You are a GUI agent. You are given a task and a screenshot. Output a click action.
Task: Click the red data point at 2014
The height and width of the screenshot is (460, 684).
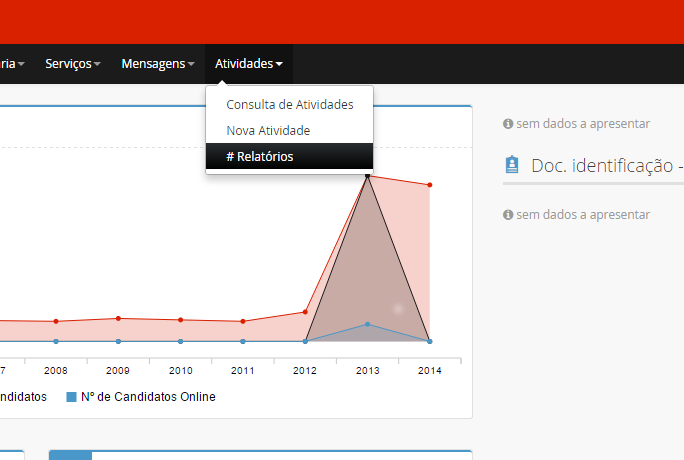tap(429, 185)
